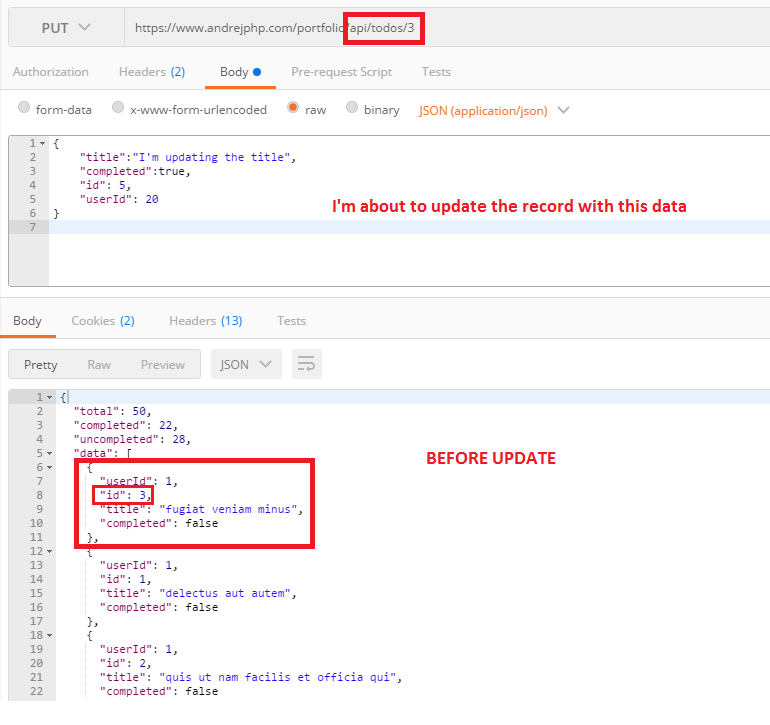Screen dimensions: 770x725
Task: Open the request Headers (2) tab
Action: coord(152,72)
